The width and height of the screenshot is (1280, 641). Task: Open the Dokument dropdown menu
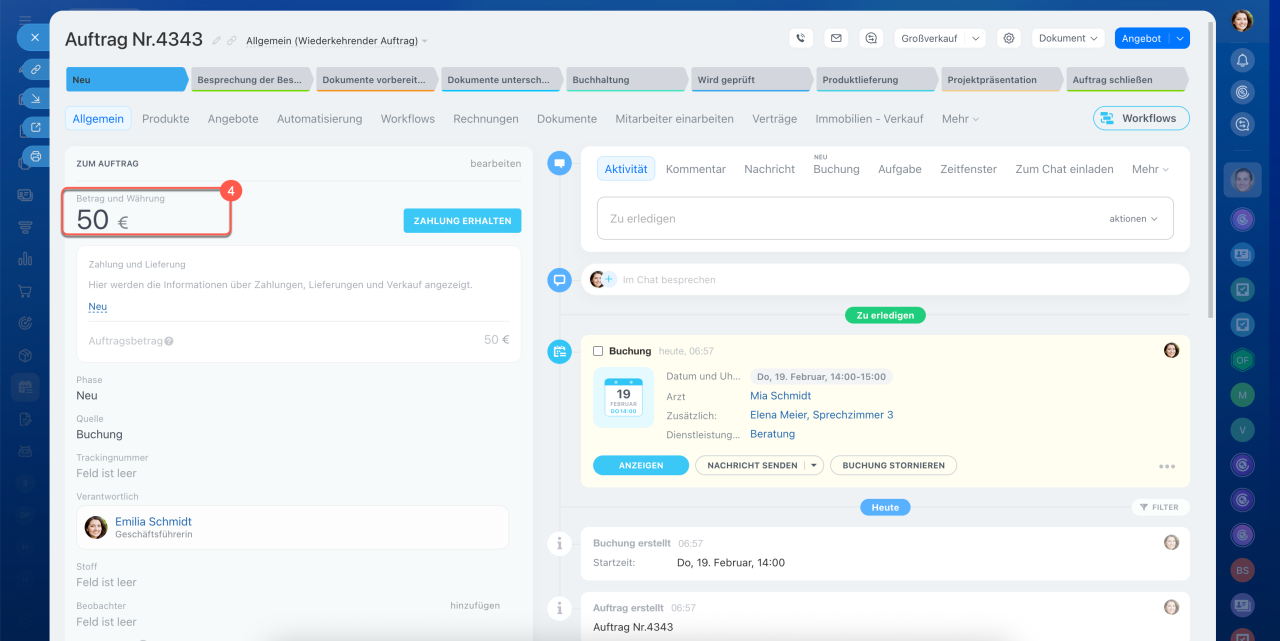click(1067, 38)
